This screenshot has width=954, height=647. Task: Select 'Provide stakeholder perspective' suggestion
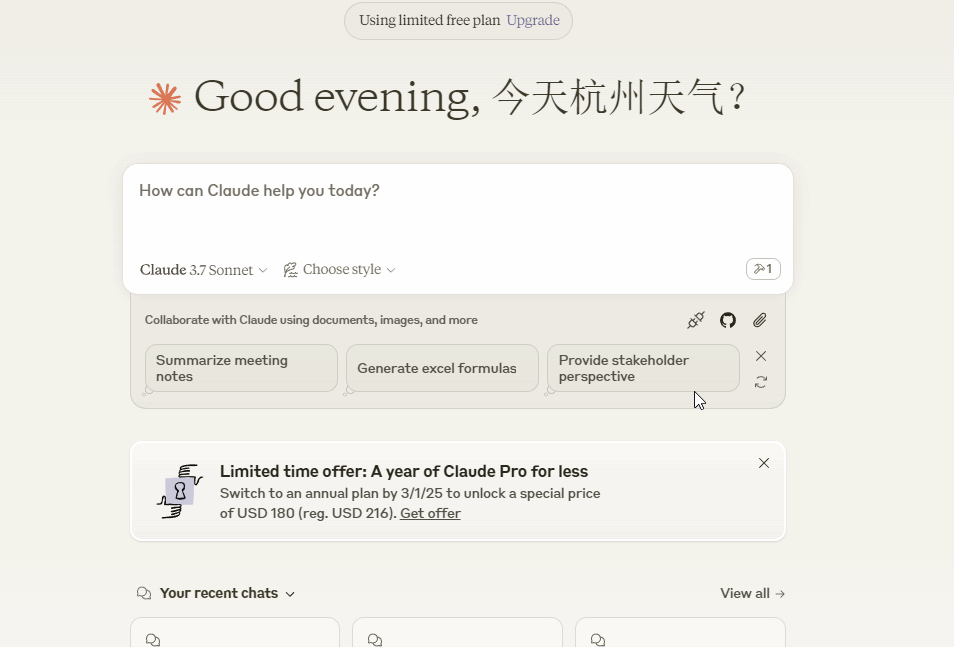(x=643, y=368)
